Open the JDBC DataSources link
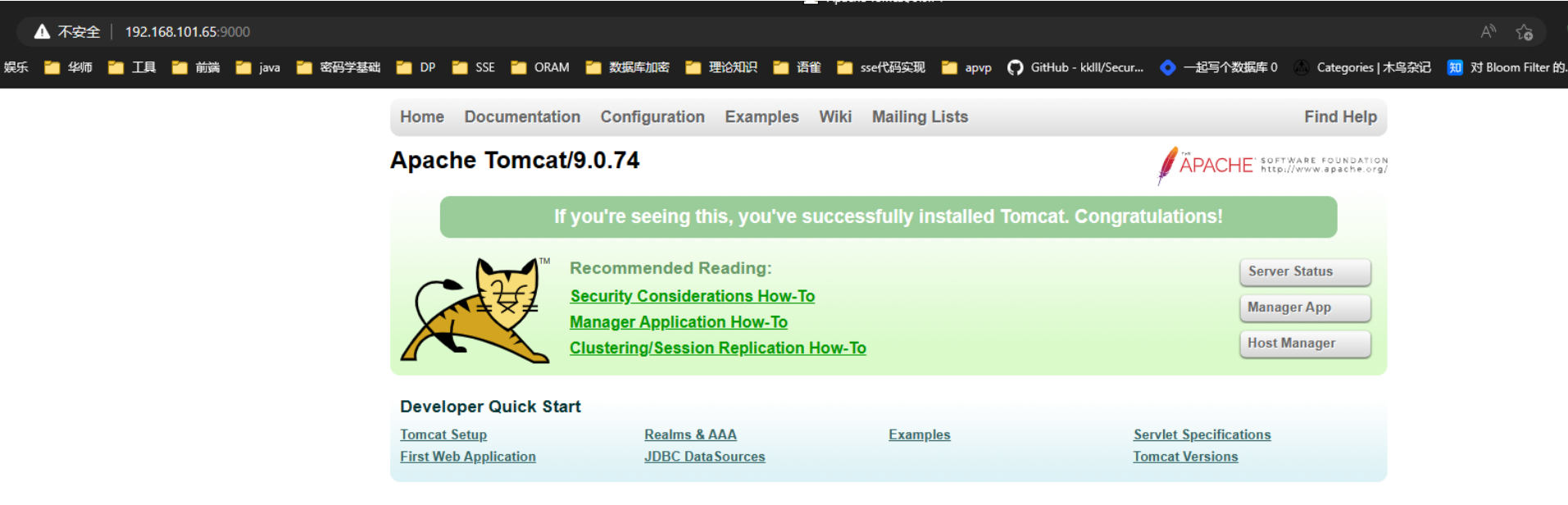Image resolution: width=1568 pixels, height=505 pixels. coord(705,457)
